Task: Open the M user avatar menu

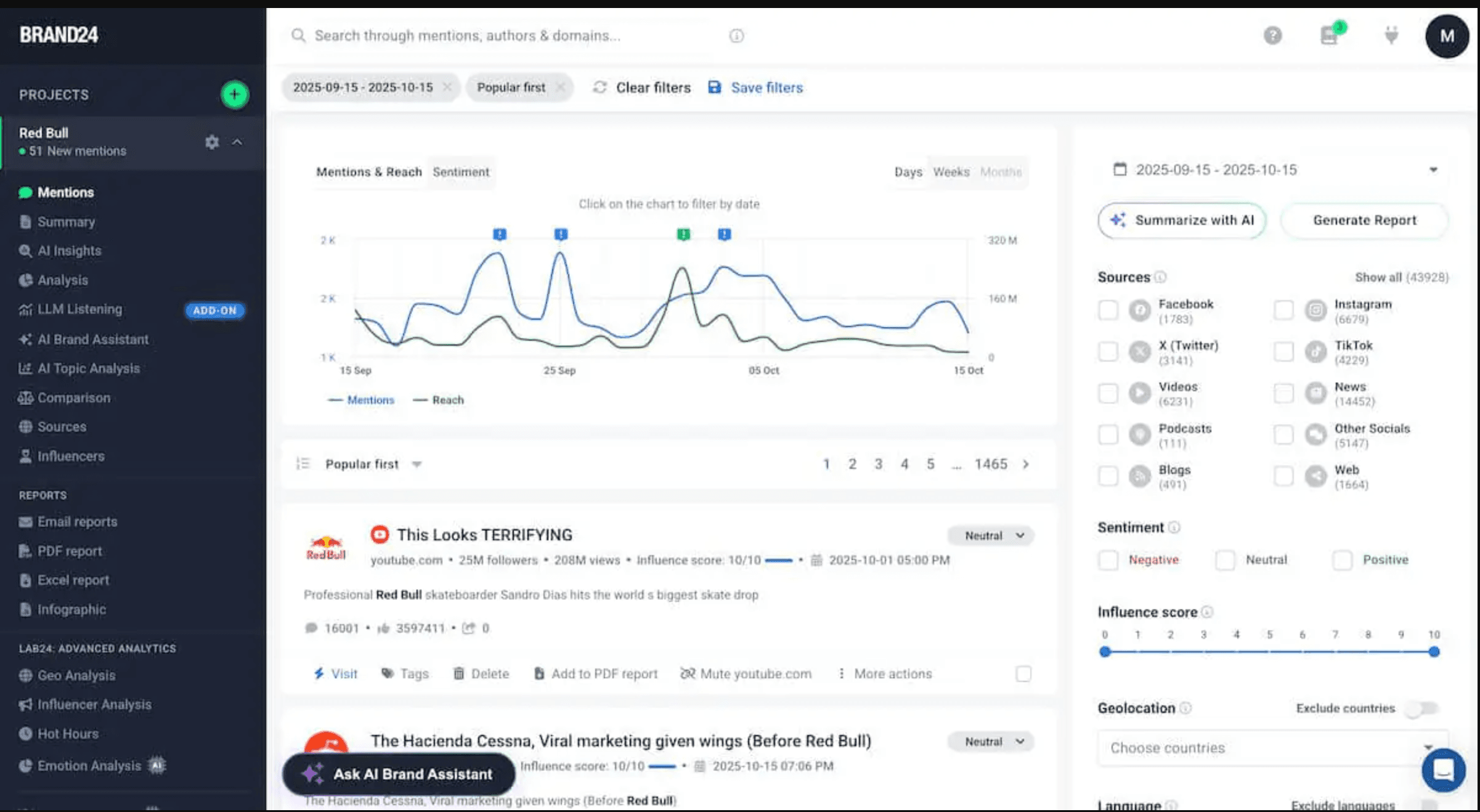Action: pyautogui.click(x=1447, y=36)
